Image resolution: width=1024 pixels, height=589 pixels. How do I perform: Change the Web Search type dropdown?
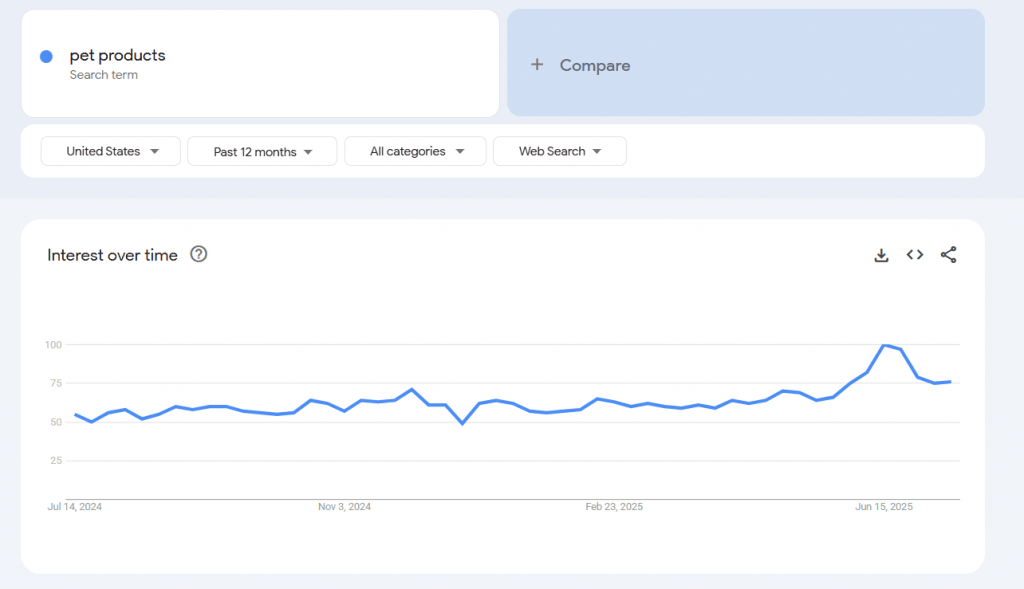click(x=559, y=151)
